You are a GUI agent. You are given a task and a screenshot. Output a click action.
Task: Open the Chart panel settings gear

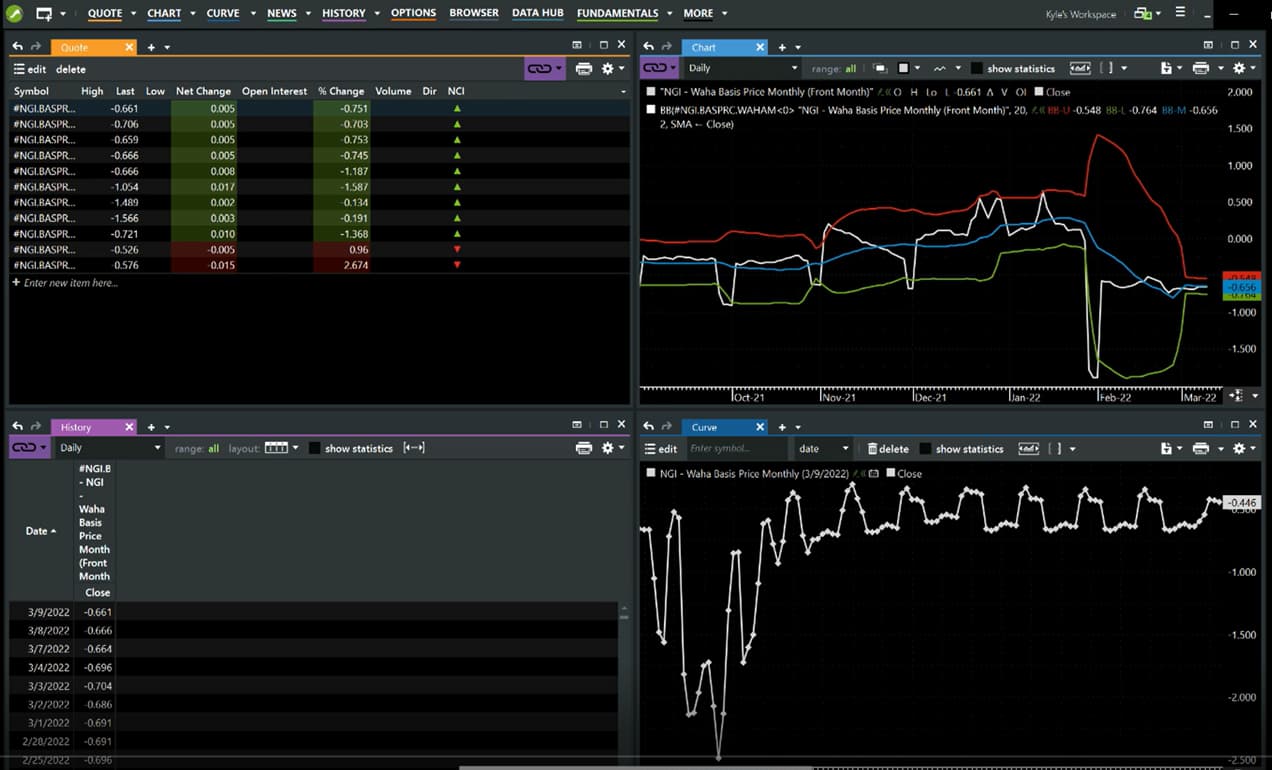pyautogui.click(x=1239, y=68)
